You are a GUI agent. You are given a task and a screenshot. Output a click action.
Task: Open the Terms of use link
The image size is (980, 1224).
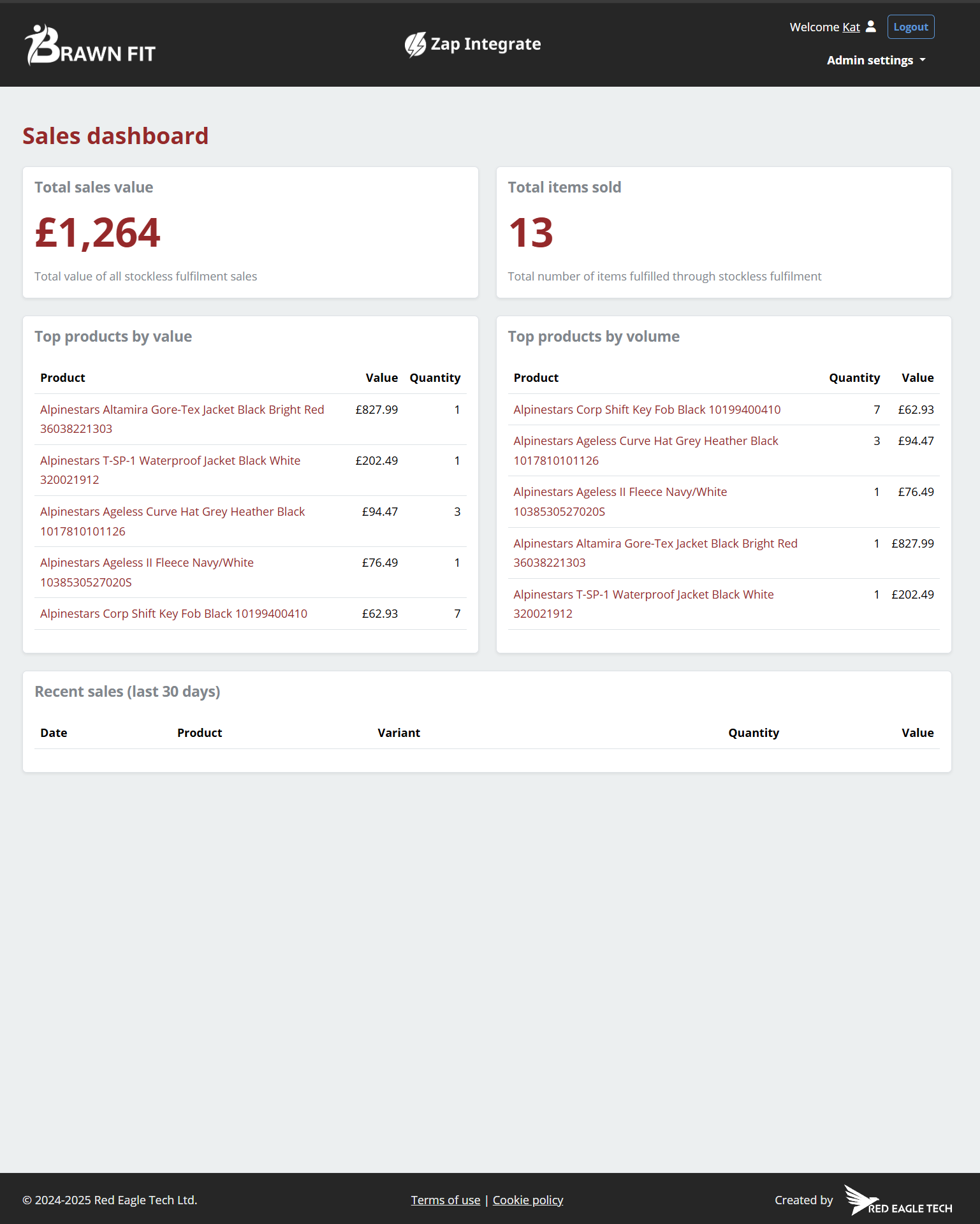[445, 1200]
